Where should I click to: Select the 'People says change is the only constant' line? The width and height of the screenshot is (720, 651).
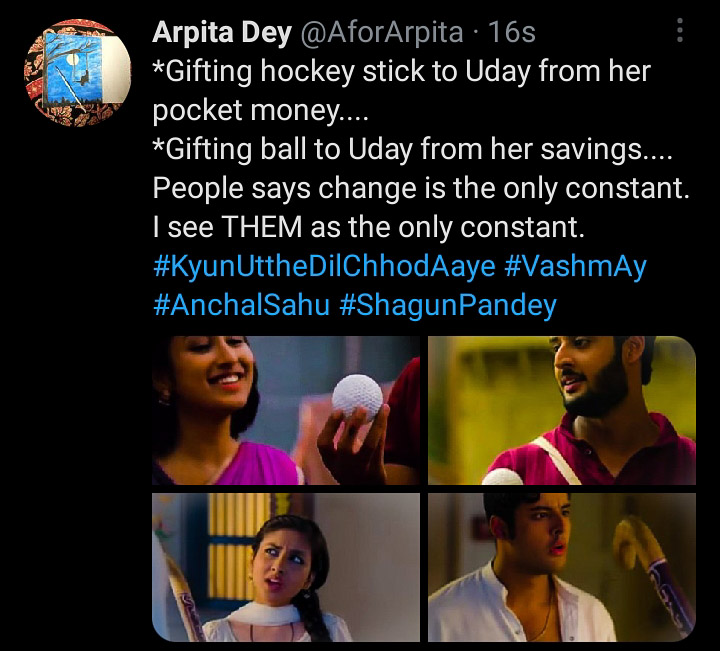click(x=421, y=189)
